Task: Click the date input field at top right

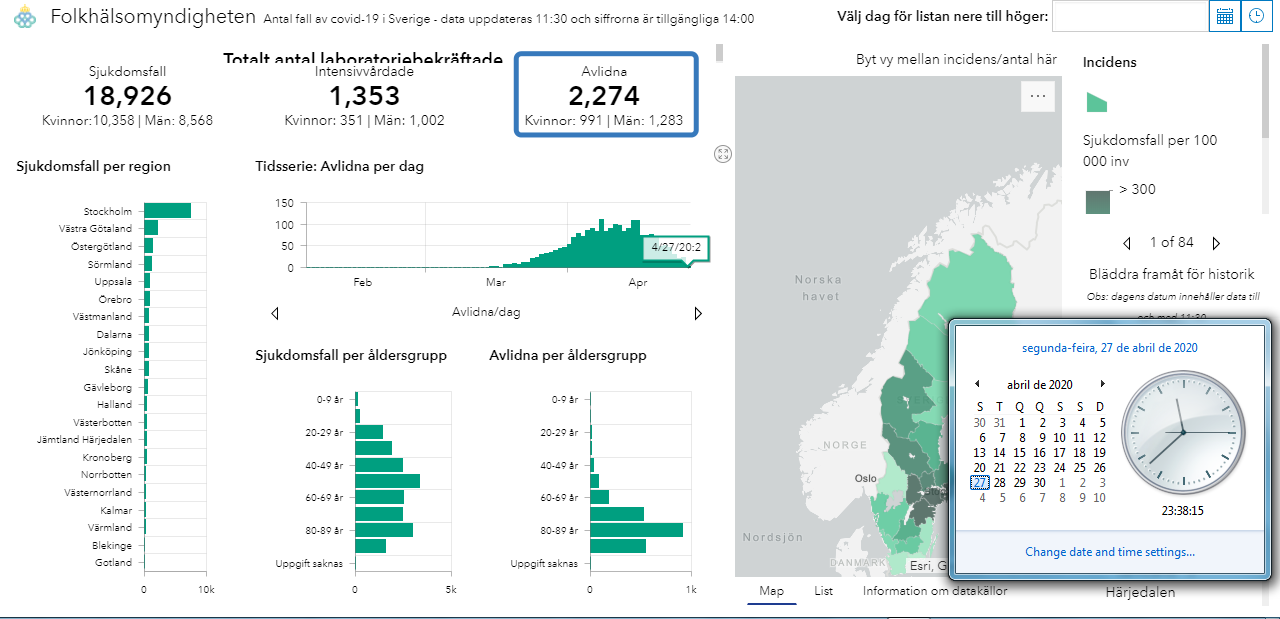Action: pos(1130,16)
